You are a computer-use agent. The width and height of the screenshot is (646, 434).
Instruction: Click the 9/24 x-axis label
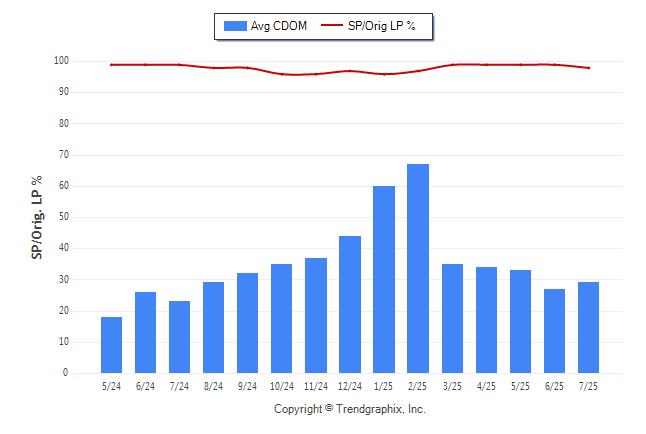point(247,387)
